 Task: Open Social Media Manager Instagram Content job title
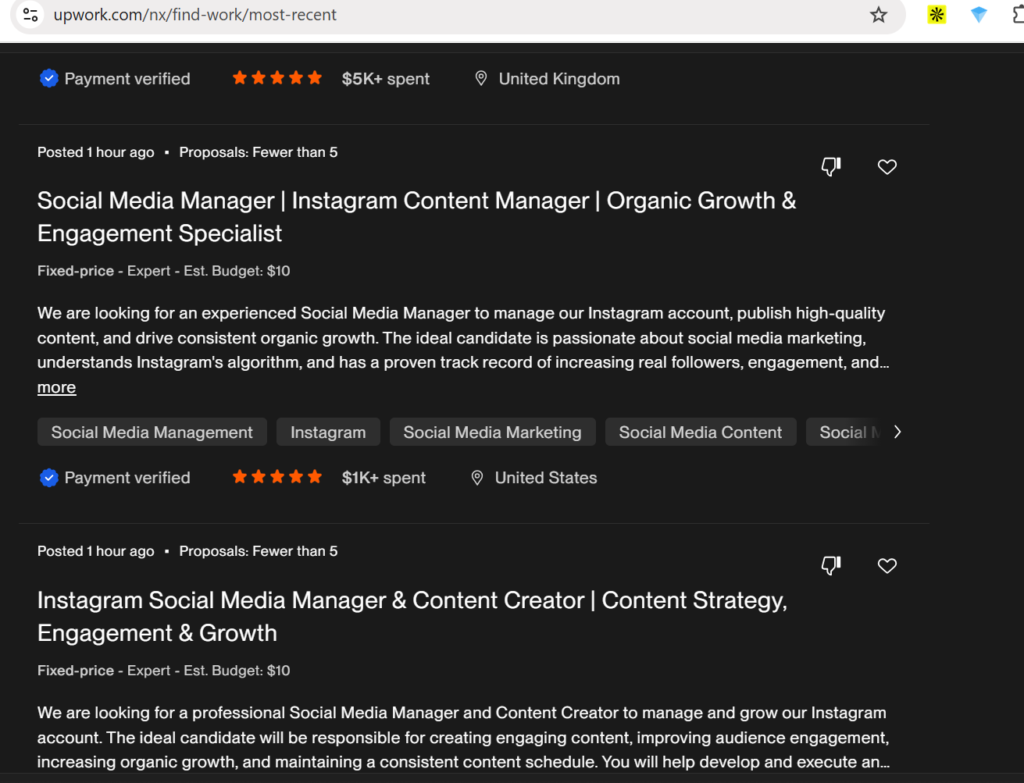coord(417,217)
